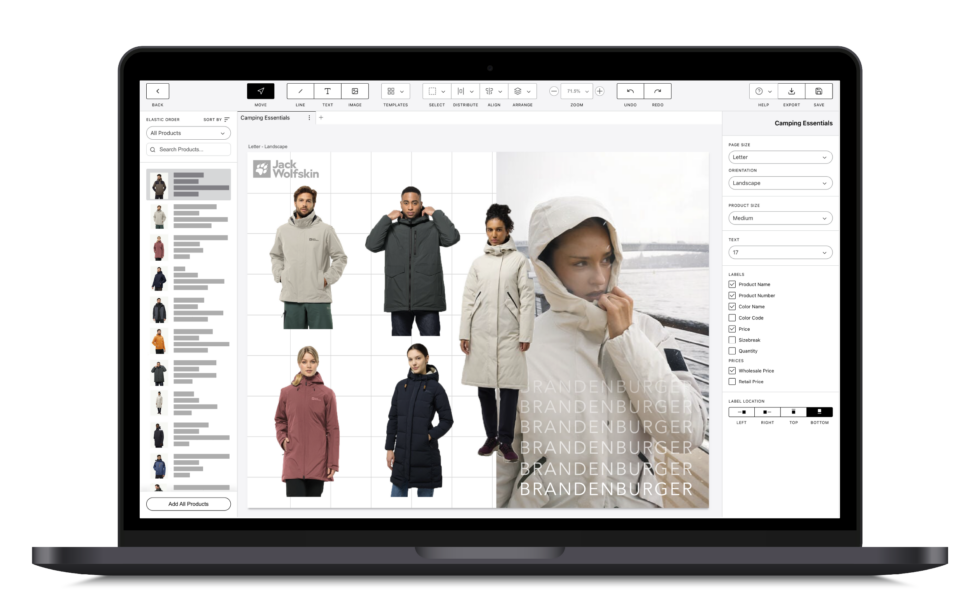
Task: Check the Retail Price option
Action: pyautogui.click(x=732, y=381)
